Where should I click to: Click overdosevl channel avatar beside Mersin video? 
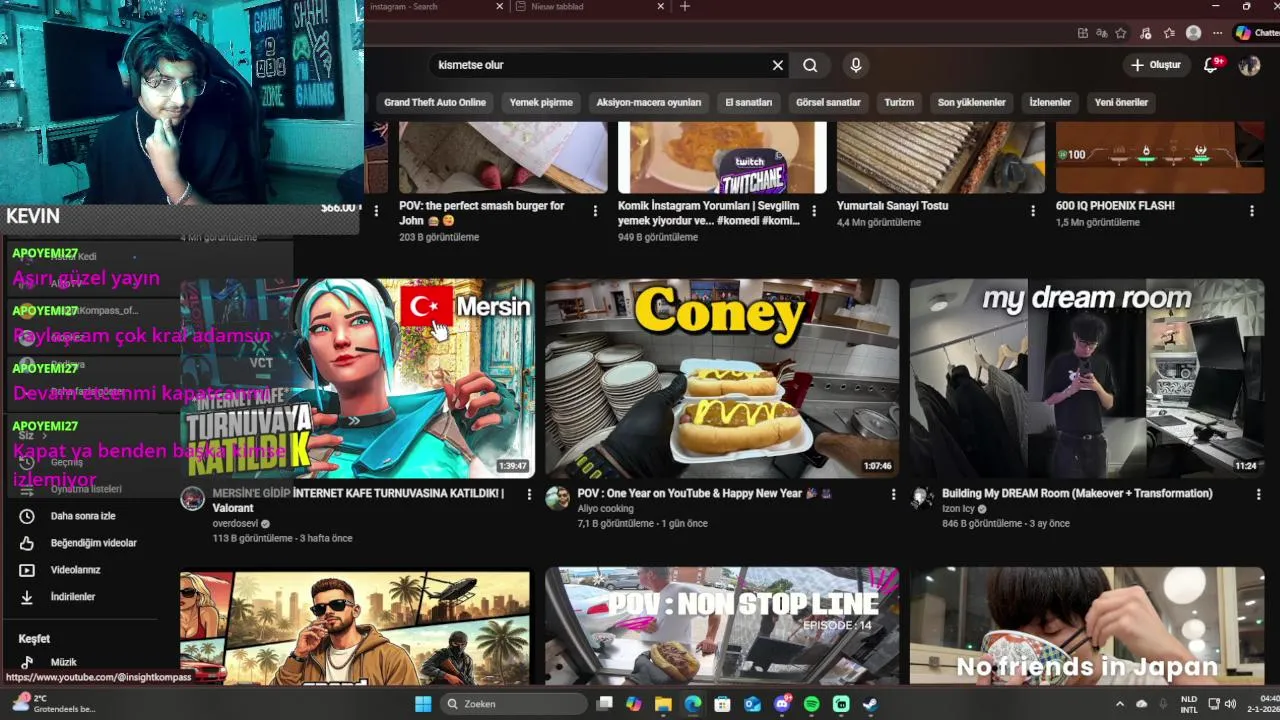[x=192, y=499]
